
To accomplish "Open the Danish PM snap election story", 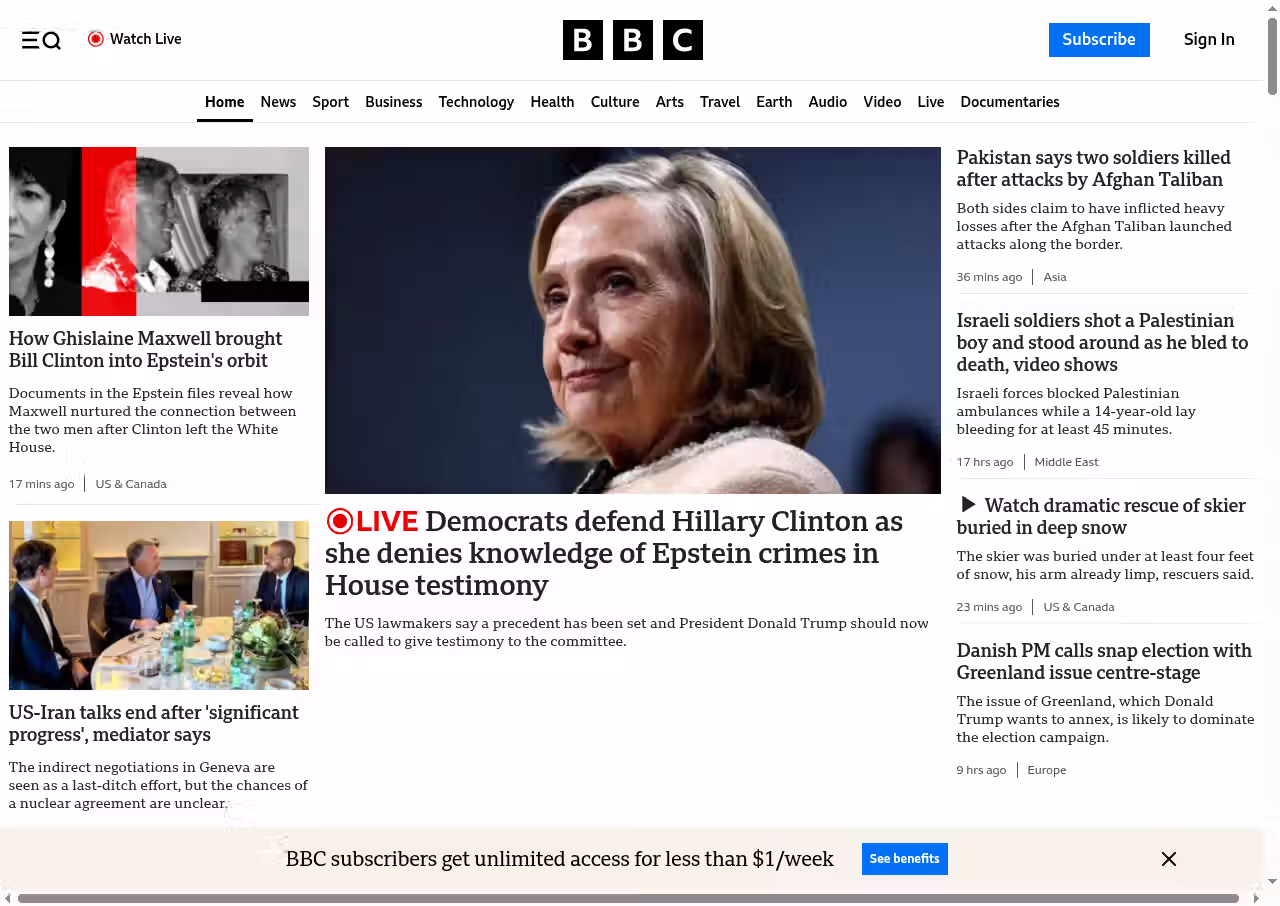I will point(1104,661).
